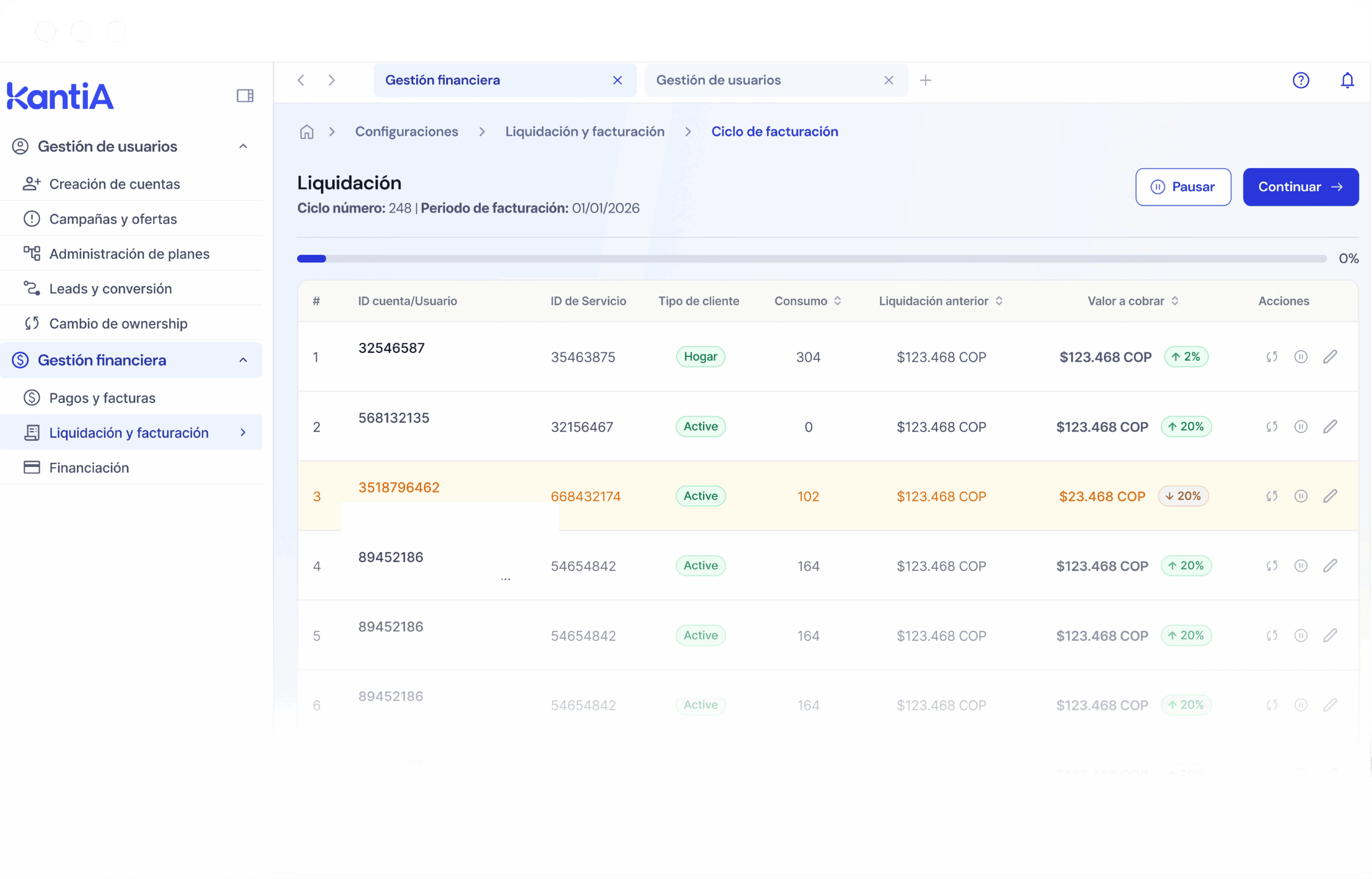
Task: Click edit pencil icon in row 1
Action: (x=1330, y=357)
